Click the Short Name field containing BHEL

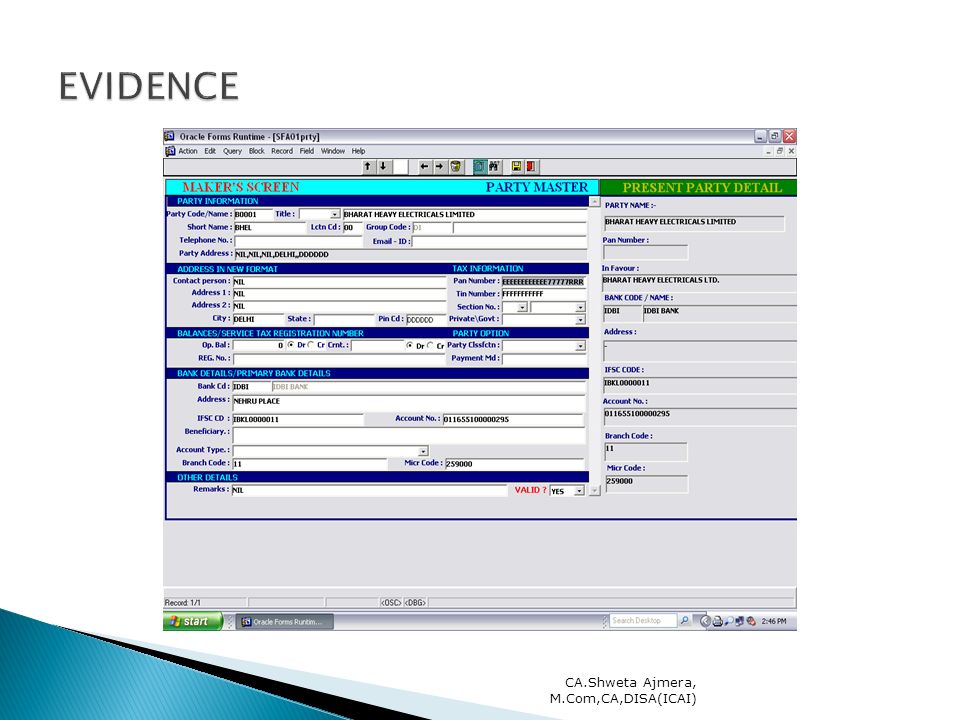[269, 228]
